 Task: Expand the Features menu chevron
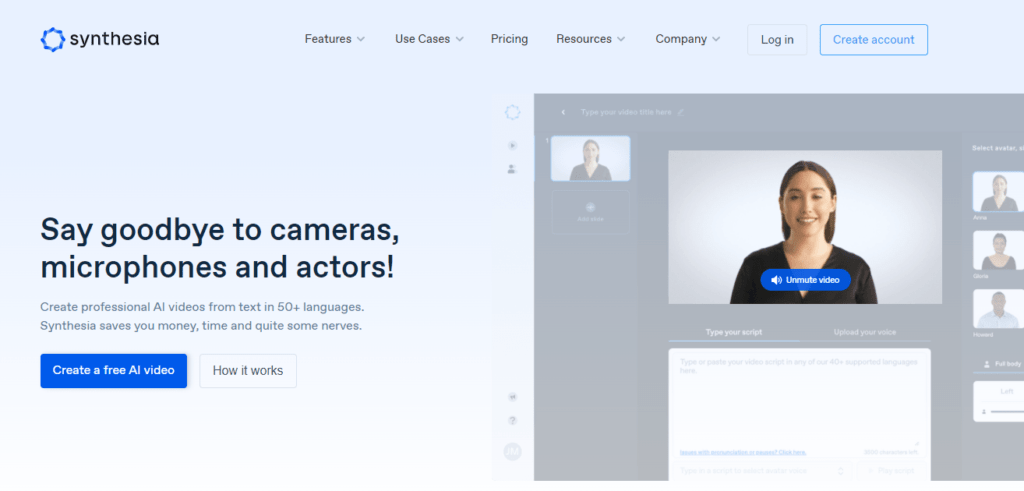(x=360, y=39)
